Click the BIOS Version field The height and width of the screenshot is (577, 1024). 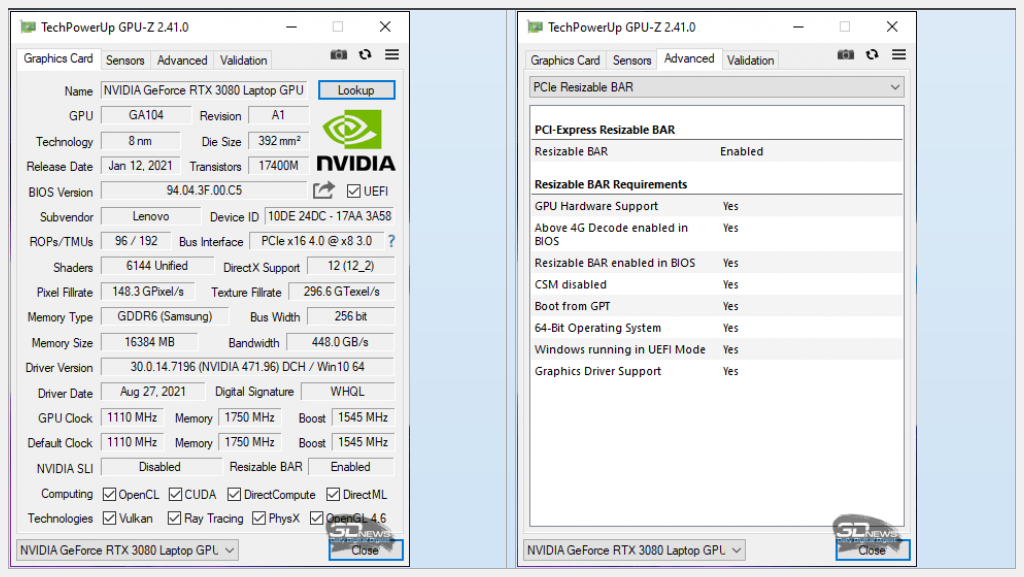click(204, 191)
